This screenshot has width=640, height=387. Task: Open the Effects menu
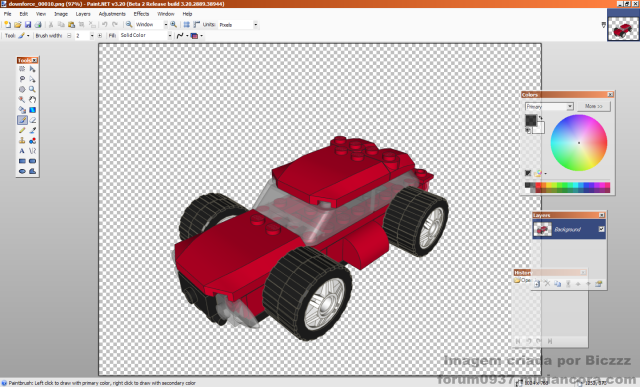(141, 14)
